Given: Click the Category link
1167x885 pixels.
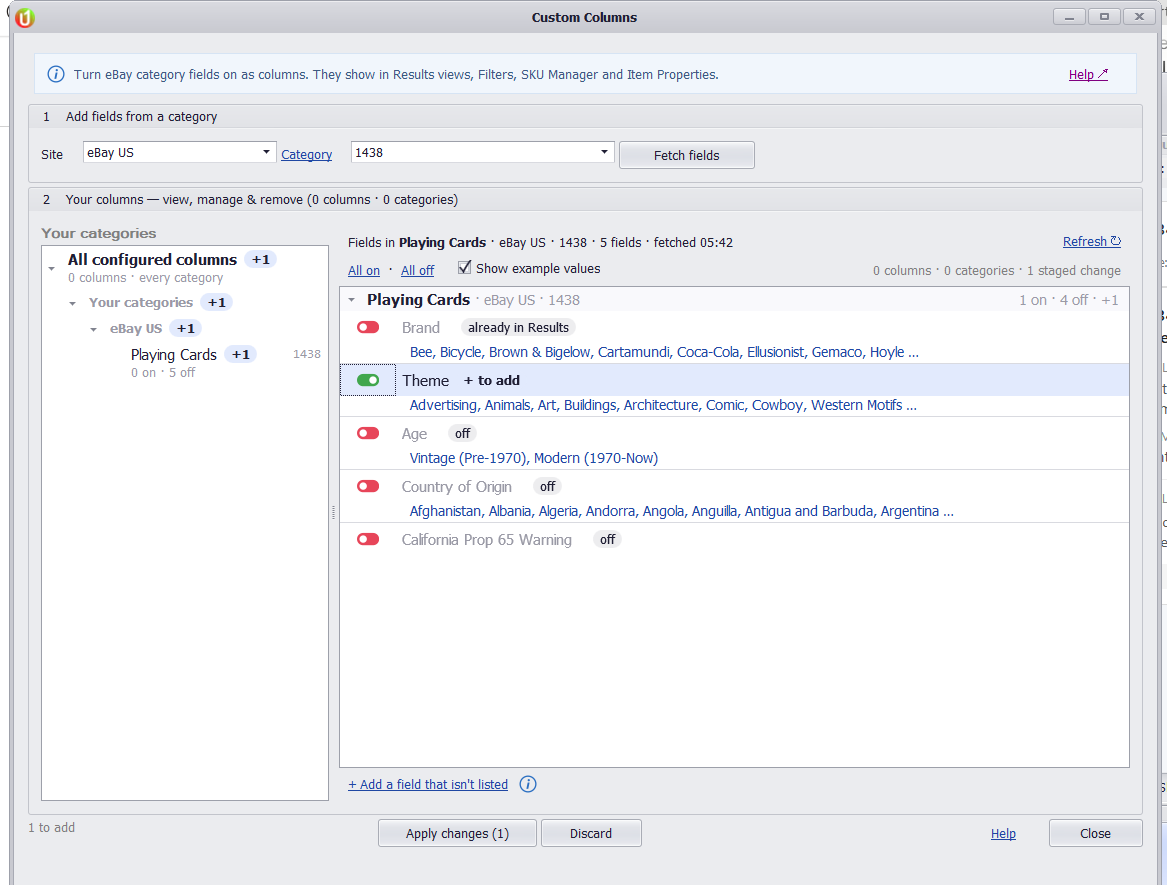Looking at the screenshot, I should [307, 154].
